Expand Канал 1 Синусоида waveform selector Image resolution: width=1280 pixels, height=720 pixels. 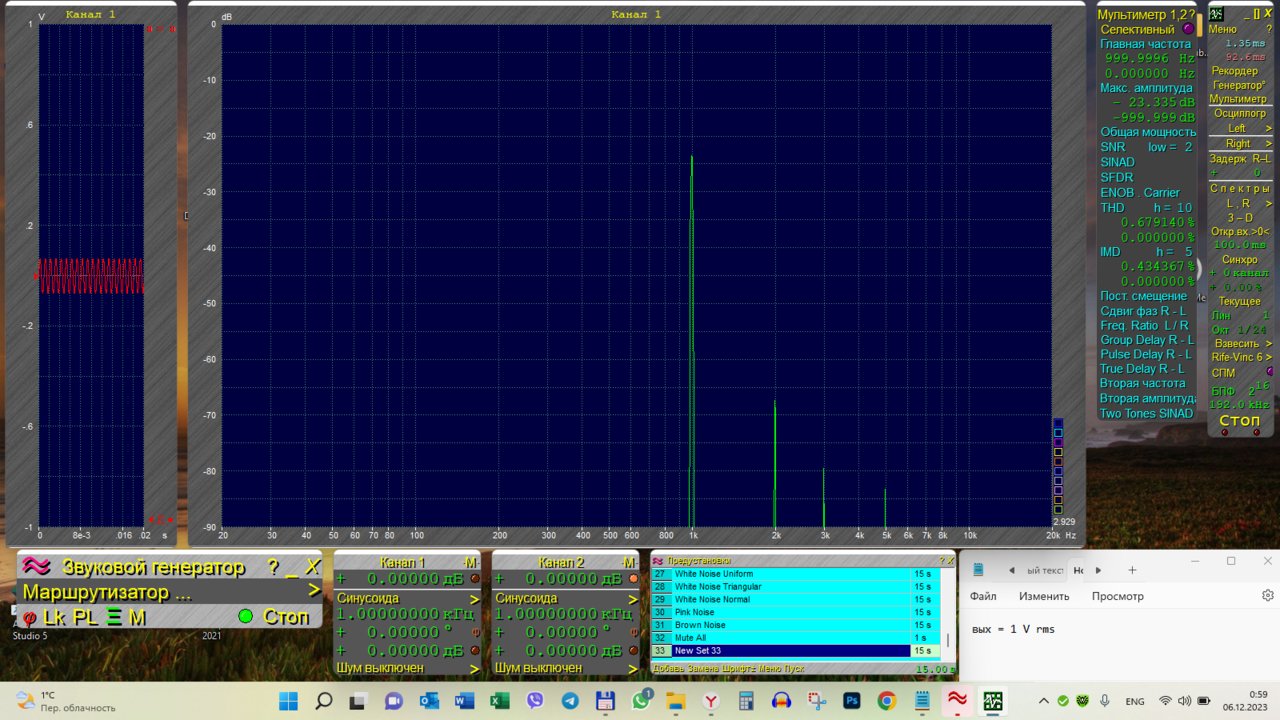[475, 598]
